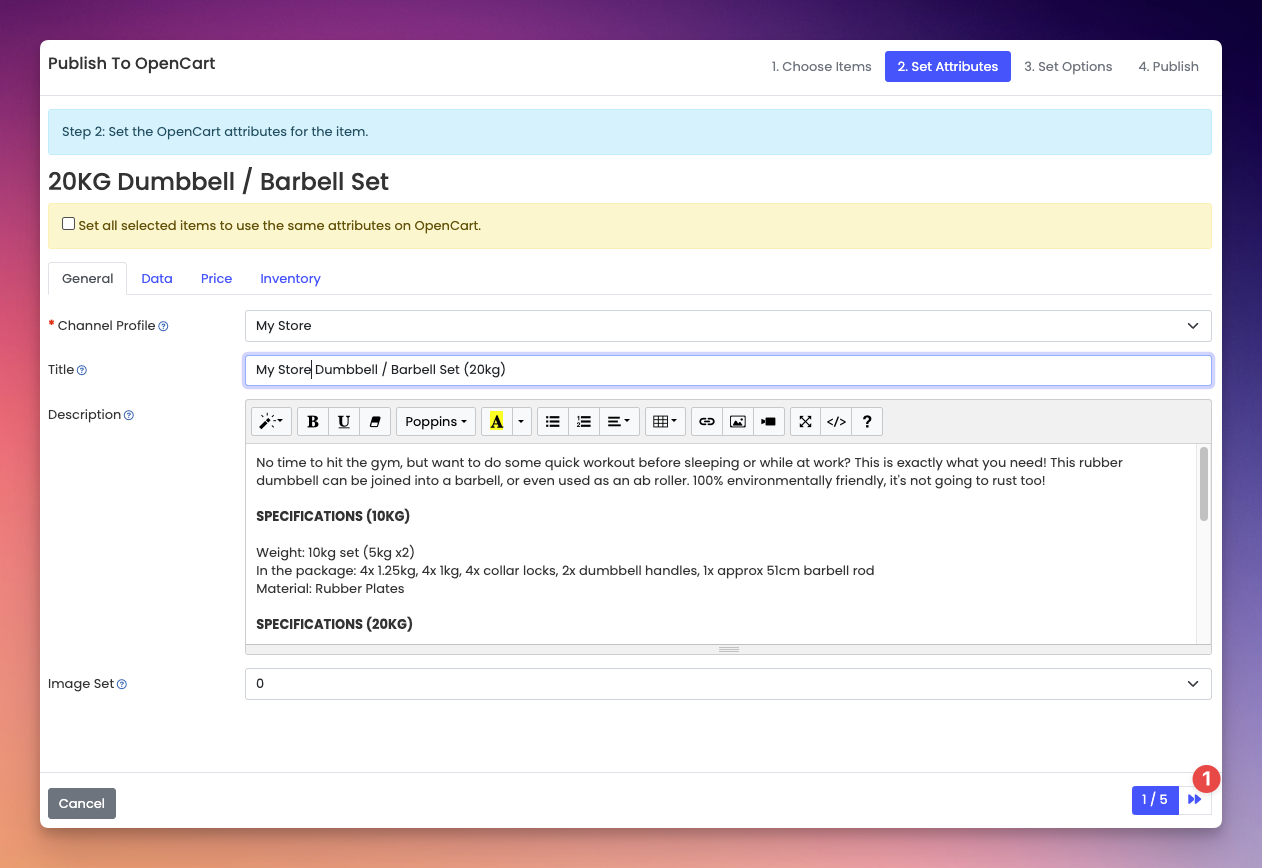Toggle fullscreen mode for the editor
The width and height of the screenshot is (1262, 868).
(805, 422)
